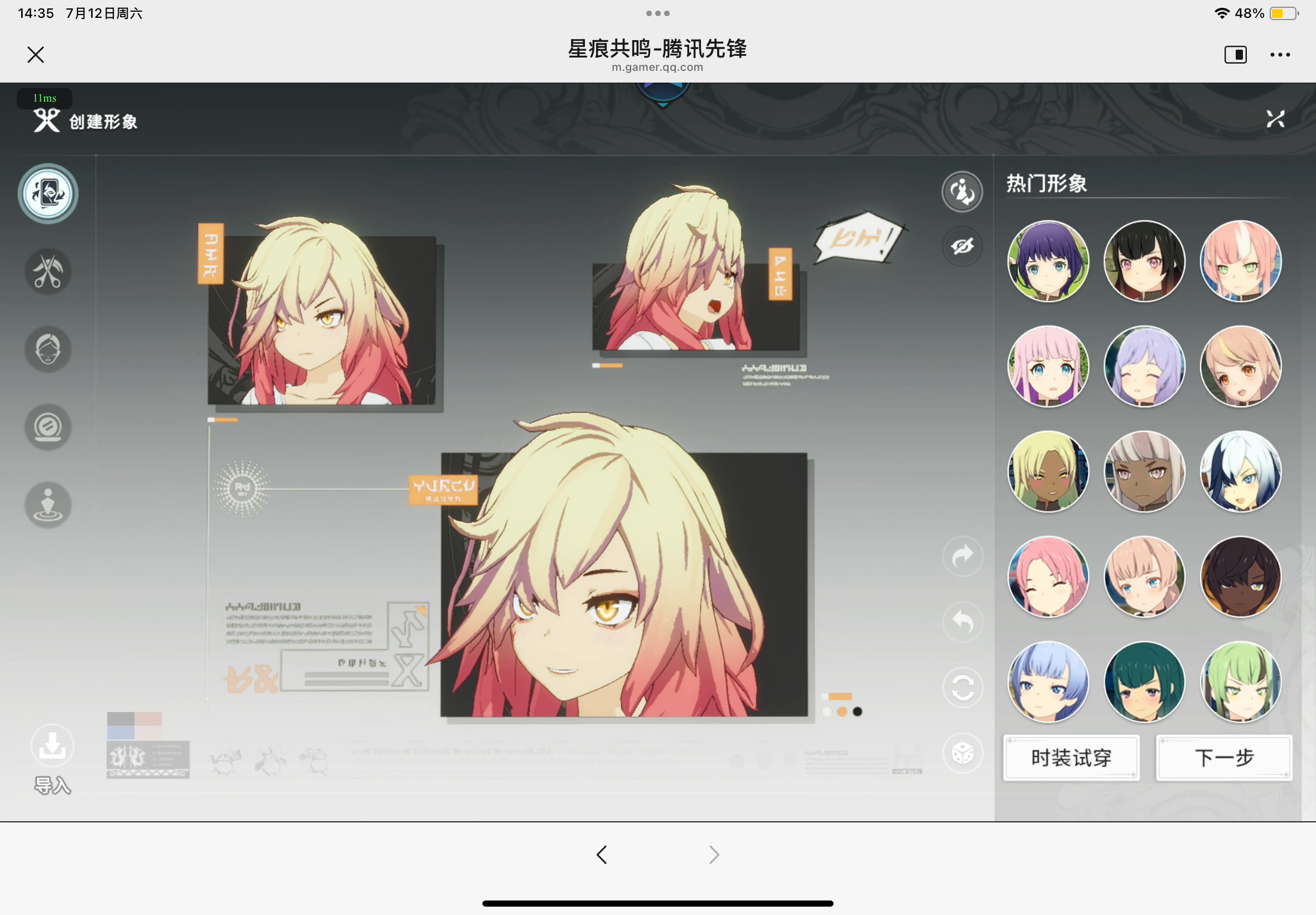Select the peach-haired orange-eyed preset
The height and width of the screenshot is (915, 1316).
coord(1241,367)
